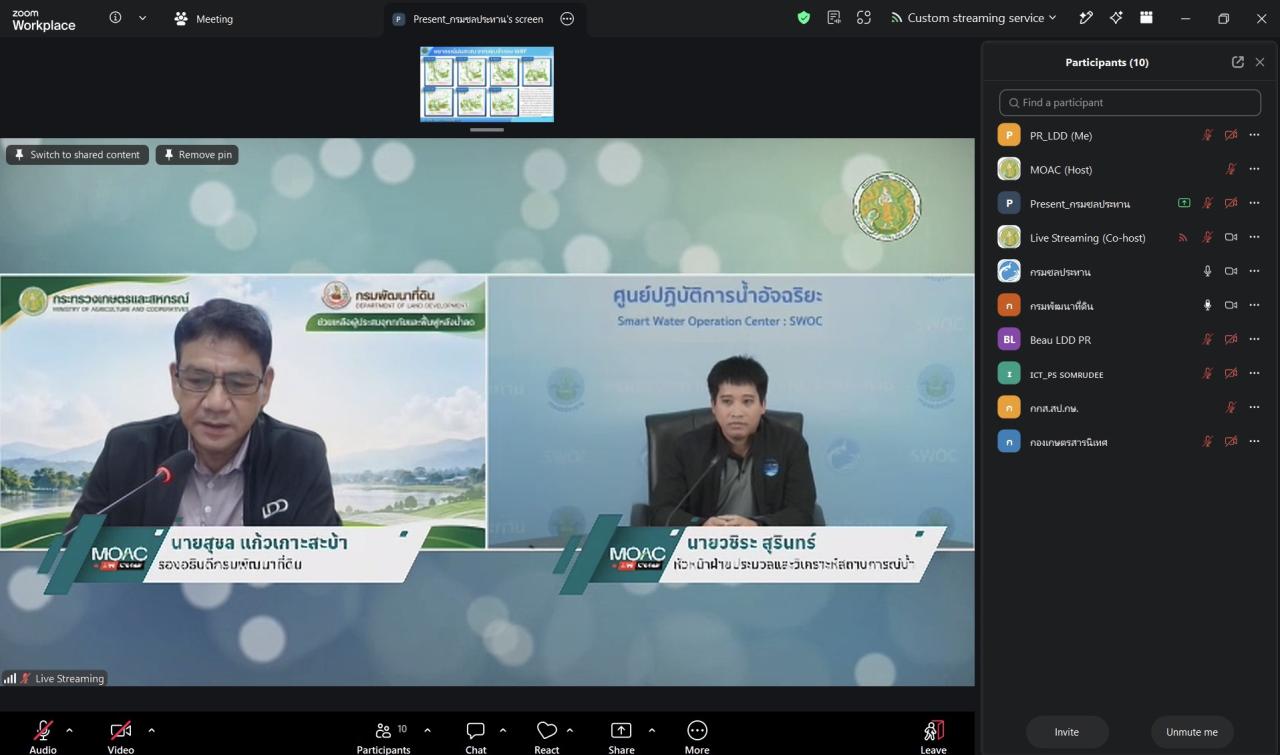Click the AI Companion sparkle icon
This screenshot has width=1280, height=755.
1116,18
